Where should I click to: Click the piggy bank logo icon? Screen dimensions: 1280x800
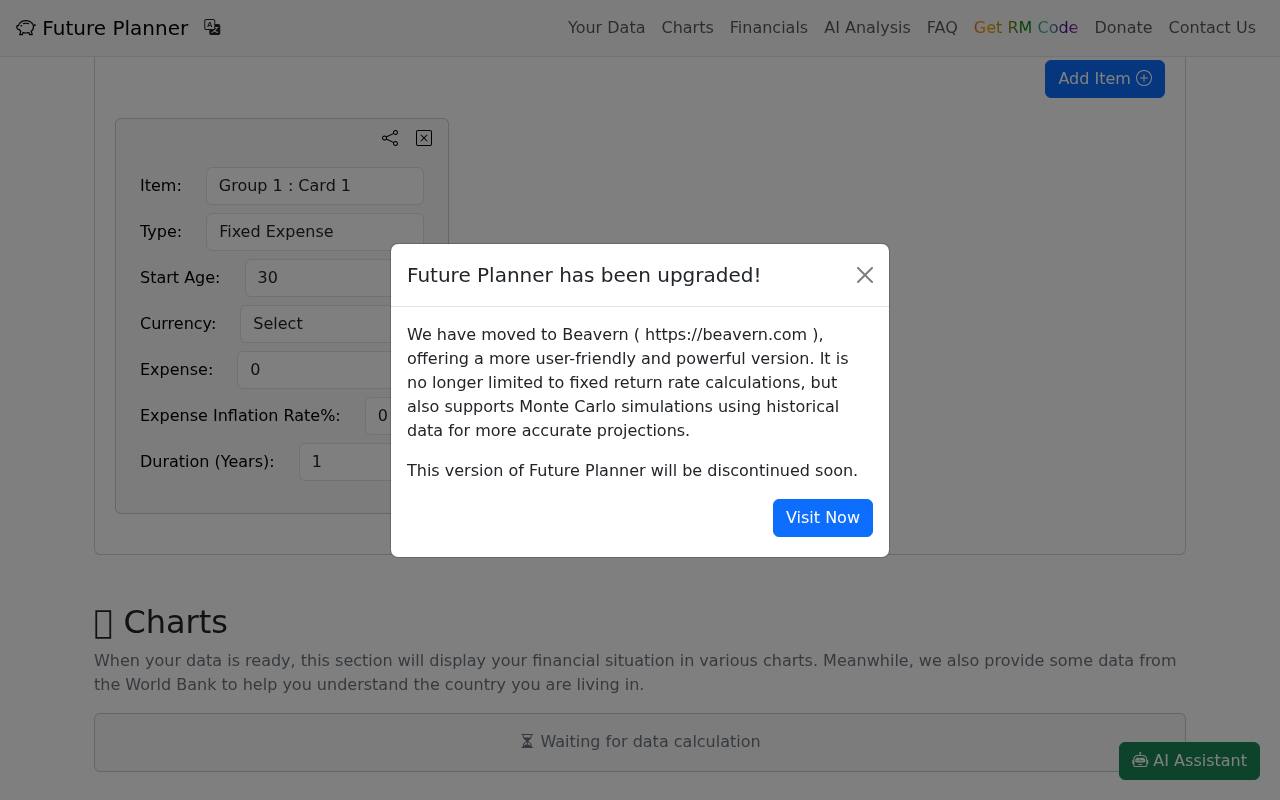click(x=26, y=28)
